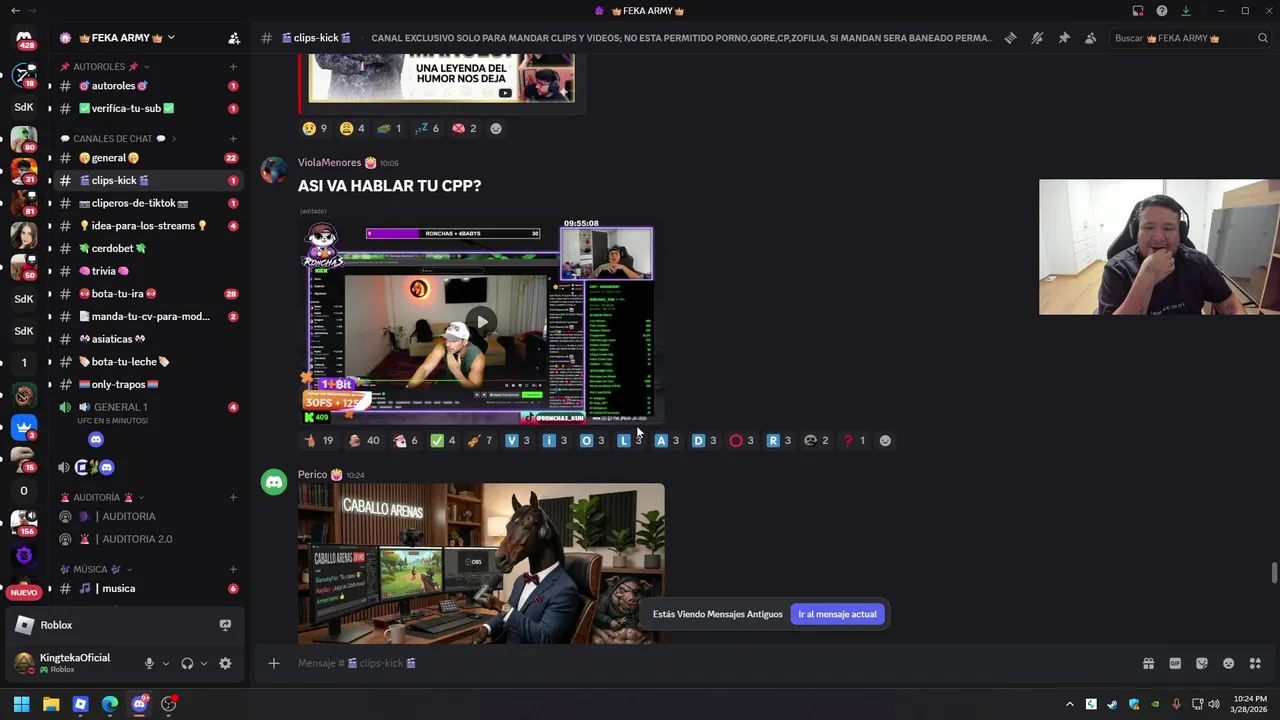
Task: Expand the CANALES DE CHAT category
Action: (x=118, y=139)
